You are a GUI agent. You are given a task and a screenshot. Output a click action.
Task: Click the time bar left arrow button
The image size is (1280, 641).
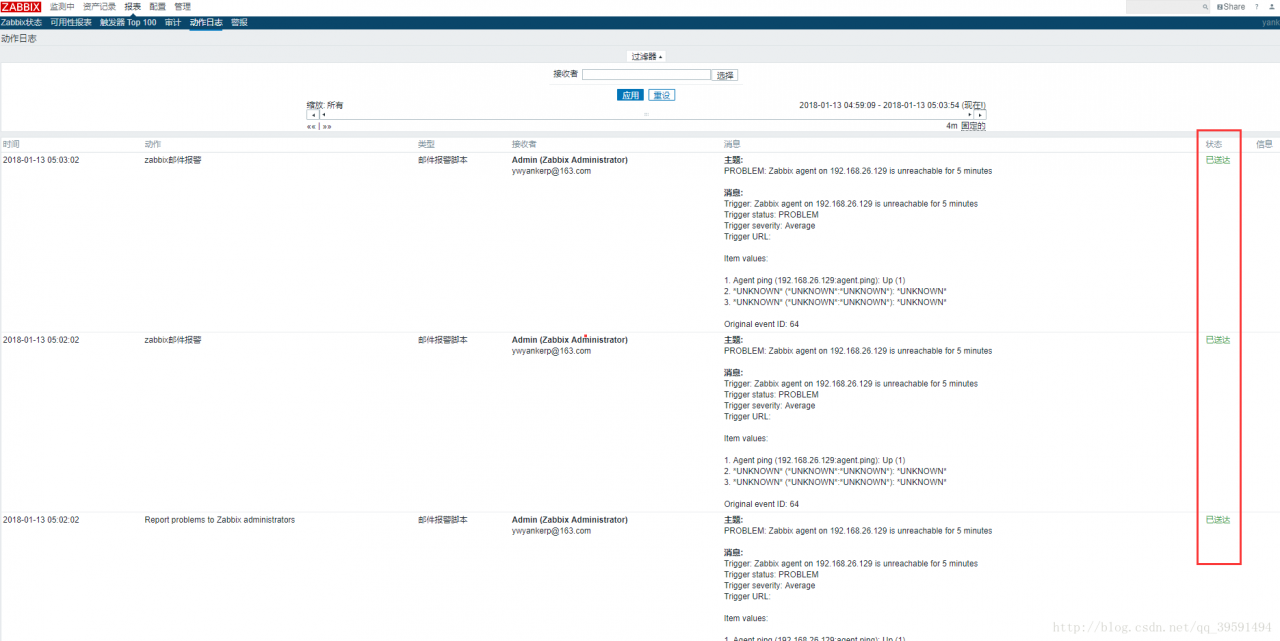point(312,115)
